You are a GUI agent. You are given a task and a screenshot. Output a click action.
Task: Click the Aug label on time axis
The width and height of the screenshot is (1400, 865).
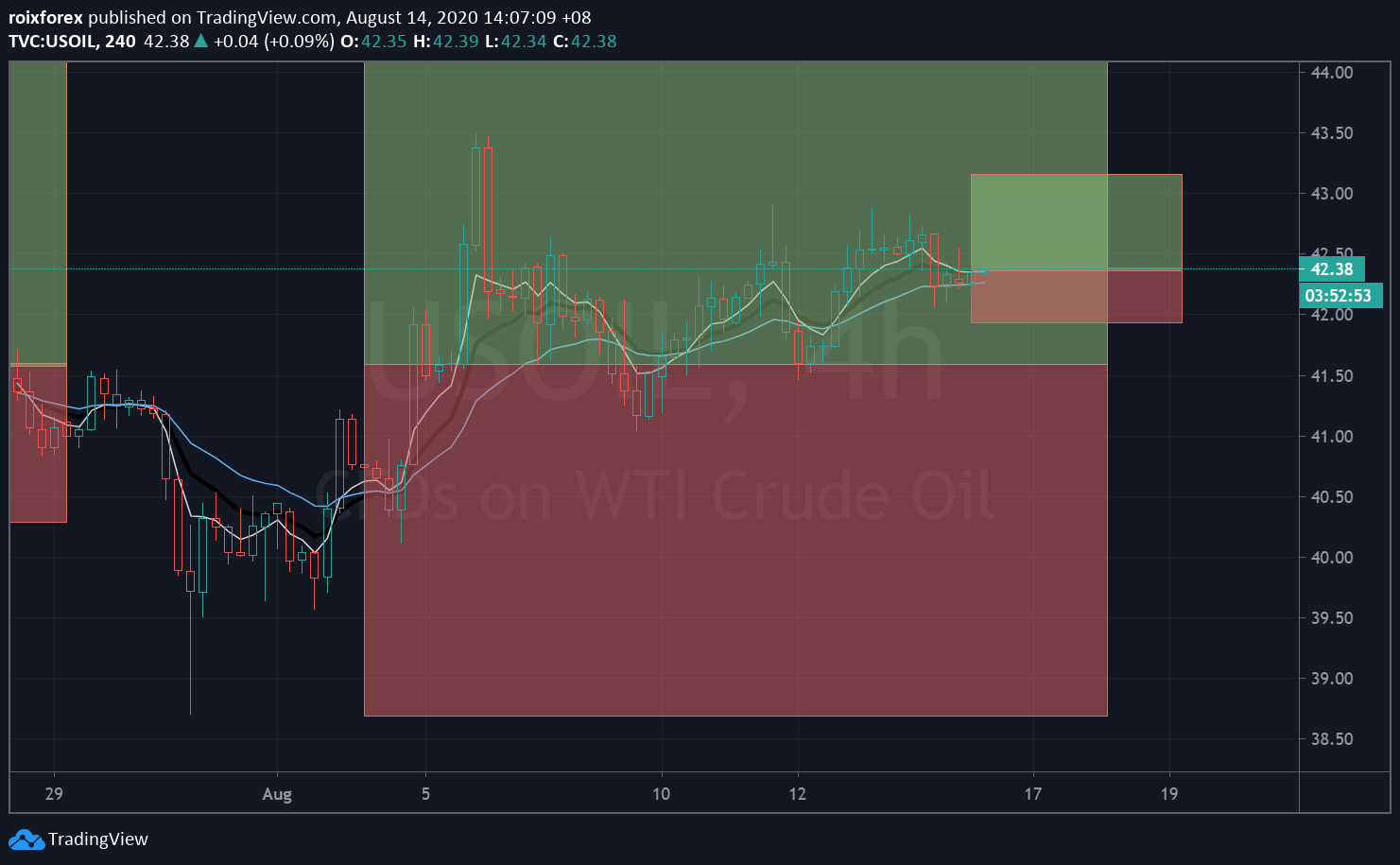click(277, 793)
